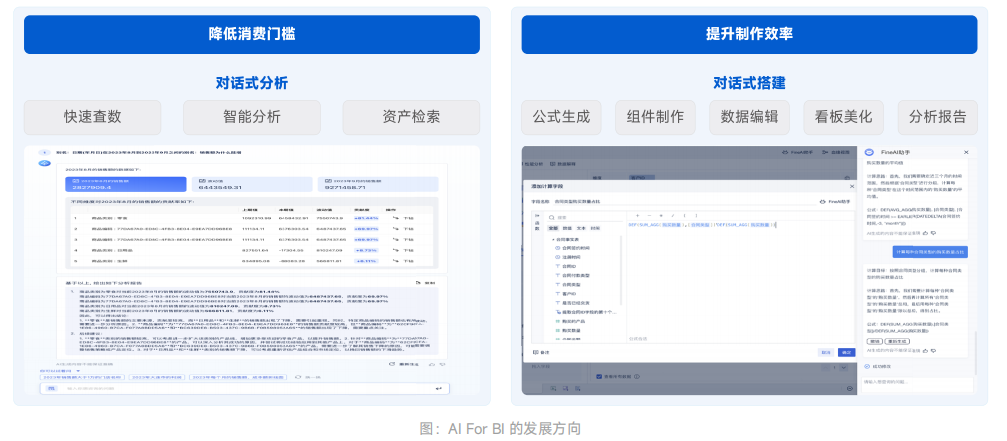Viewport: 1007px width, 441px height.
Task: Click the 组件制作 feature button
Action: pyautogui.click(x=655, y=117)
